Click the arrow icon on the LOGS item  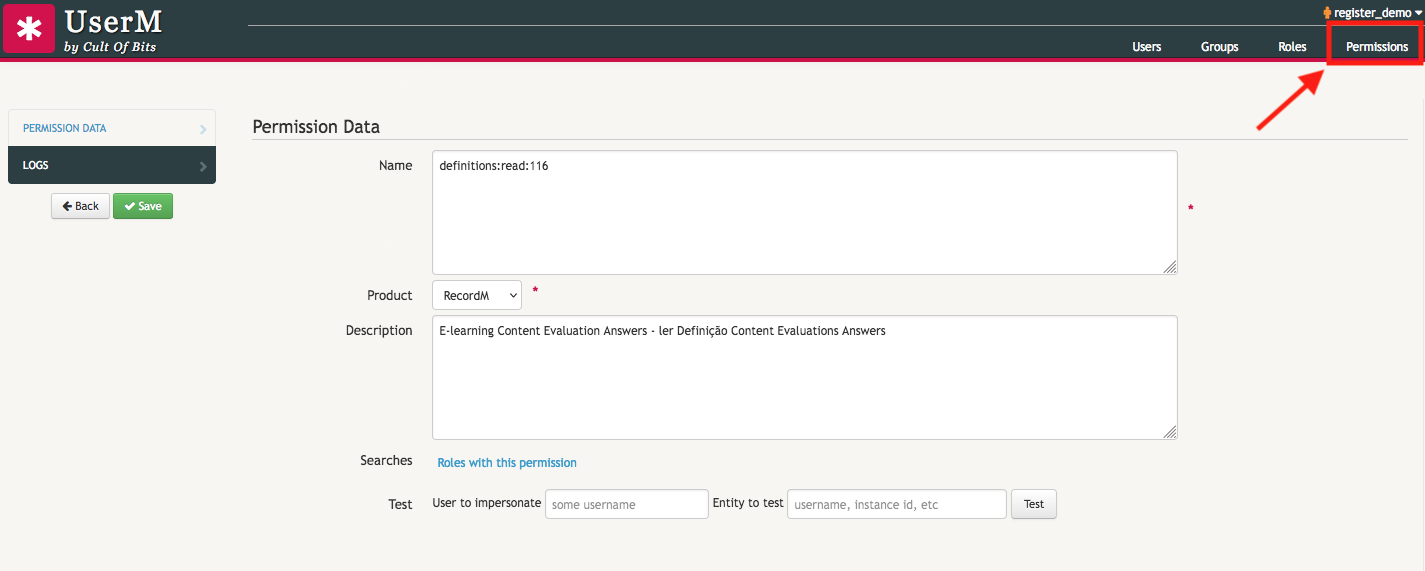[x=203, y=166]
